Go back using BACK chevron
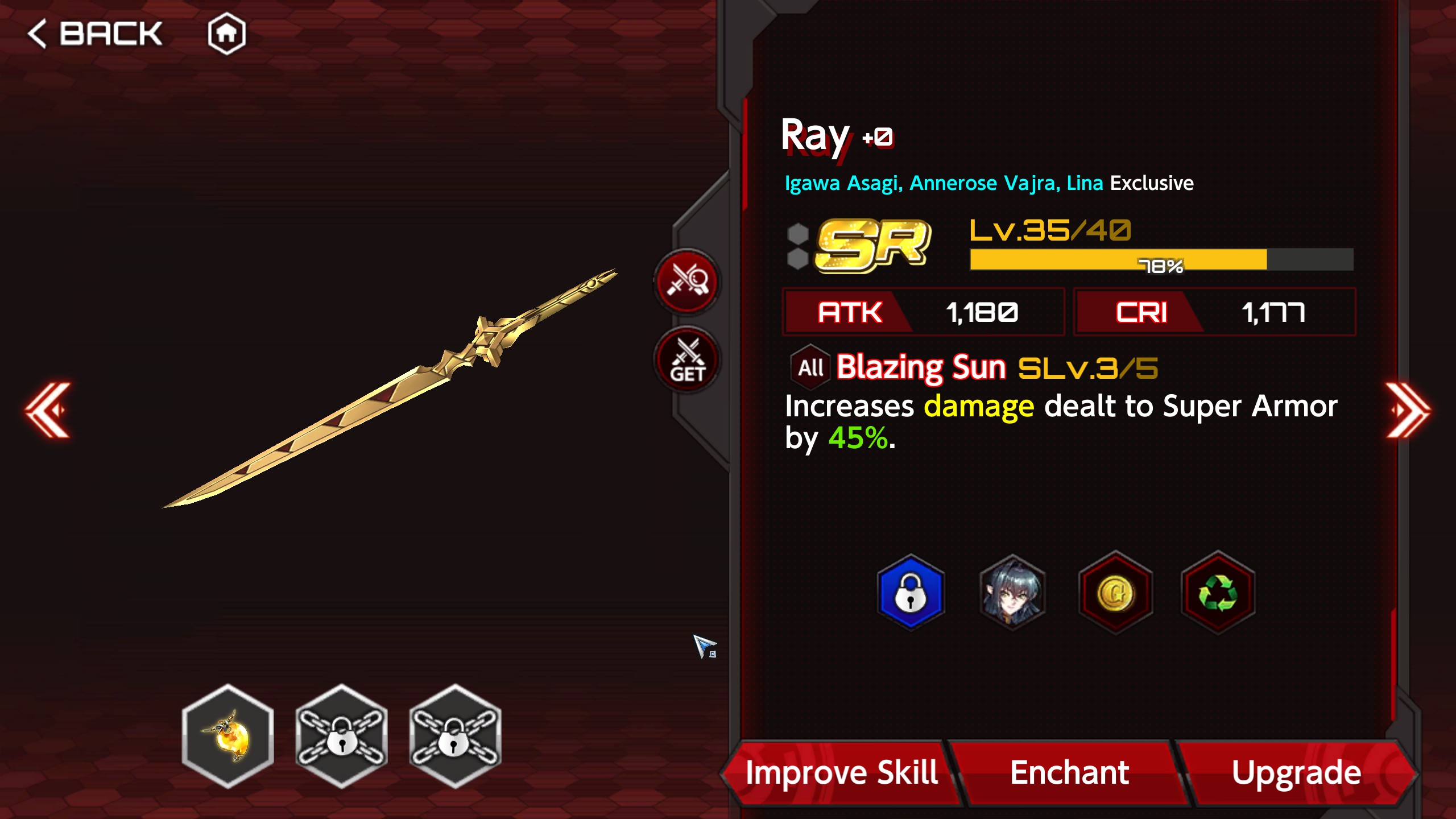1456x819 pixels. 94,34
